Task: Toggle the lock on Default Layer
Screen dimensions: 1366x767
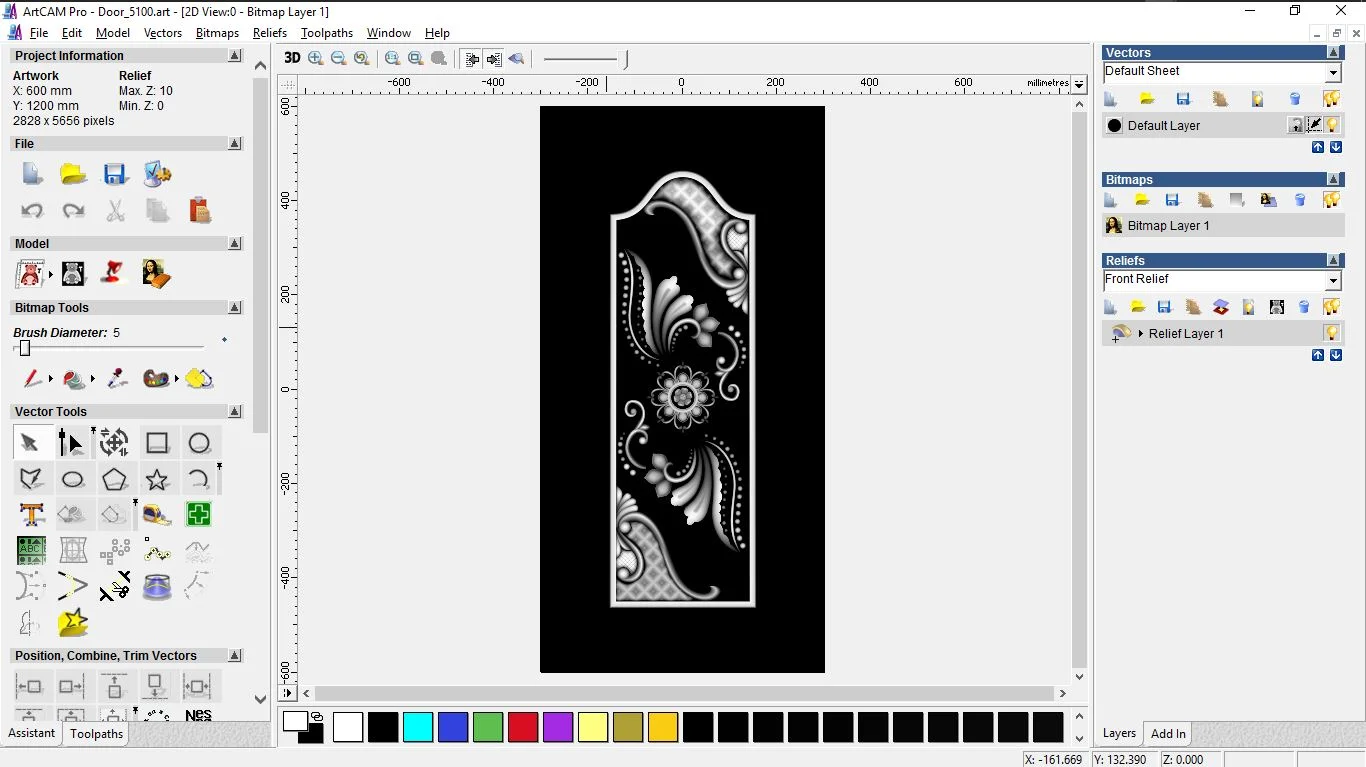Action: [x=1294, y=124]
